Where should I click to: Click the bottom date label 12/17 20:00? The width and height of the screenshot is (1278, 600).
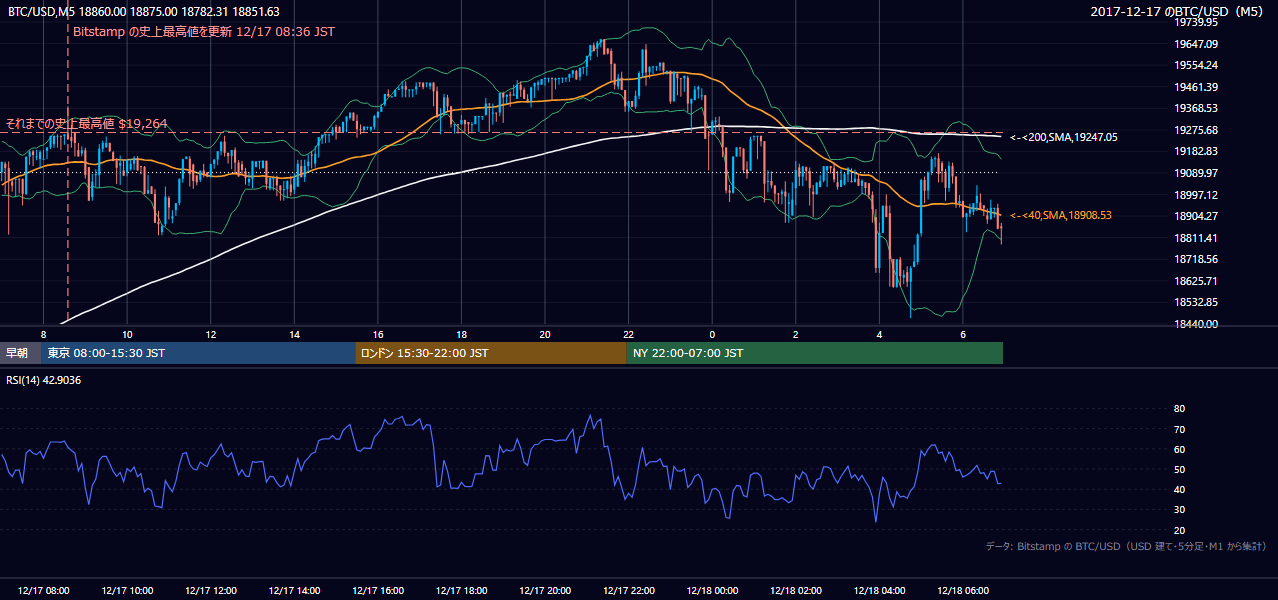tap(544, 591)
